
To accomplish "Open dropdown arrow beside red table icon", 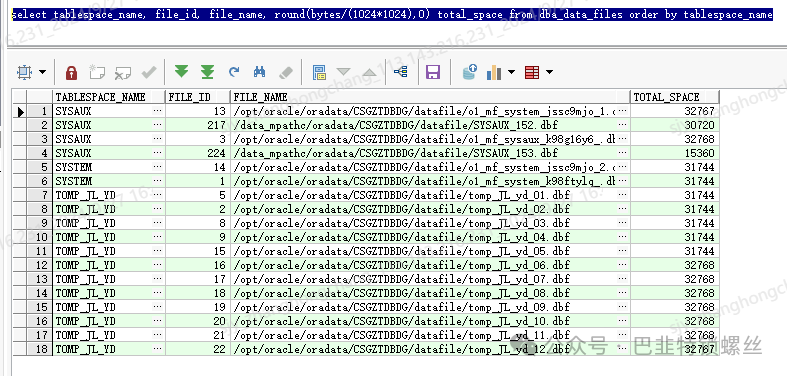I will pyautogui.click(x=550, y=72).
